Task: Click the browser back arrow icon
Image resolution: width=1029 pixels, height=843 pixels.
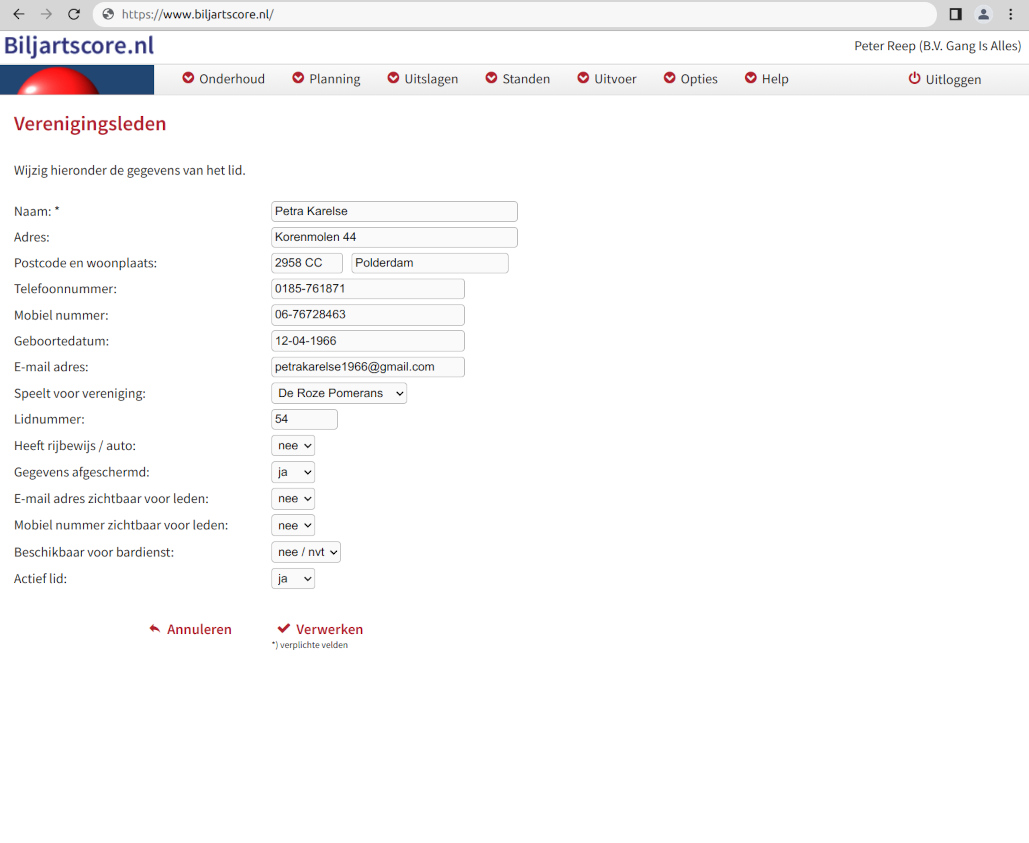Action: (18, 14)
